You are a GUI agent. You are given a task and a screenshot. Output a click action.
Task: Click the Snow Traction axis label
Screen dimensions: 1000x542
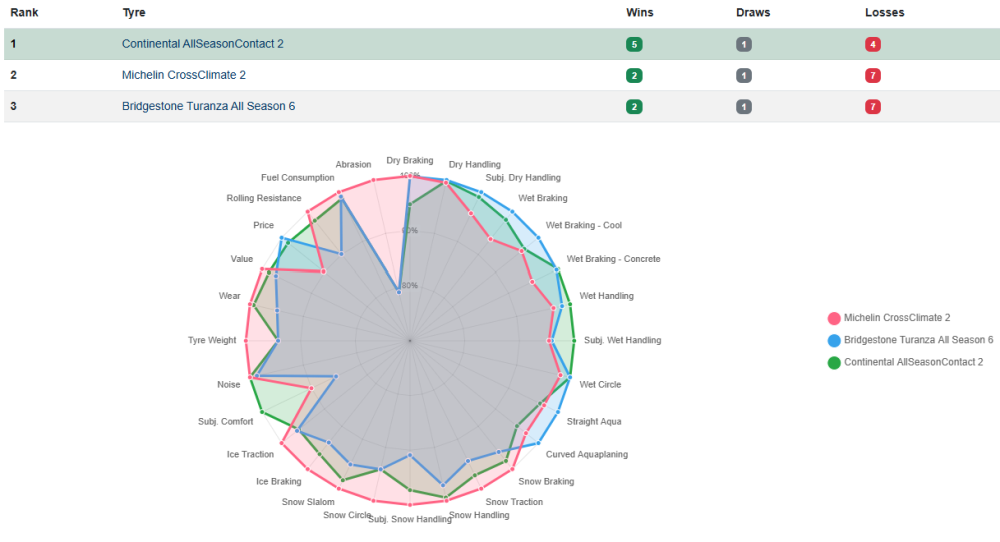click(x=514, y=502)
